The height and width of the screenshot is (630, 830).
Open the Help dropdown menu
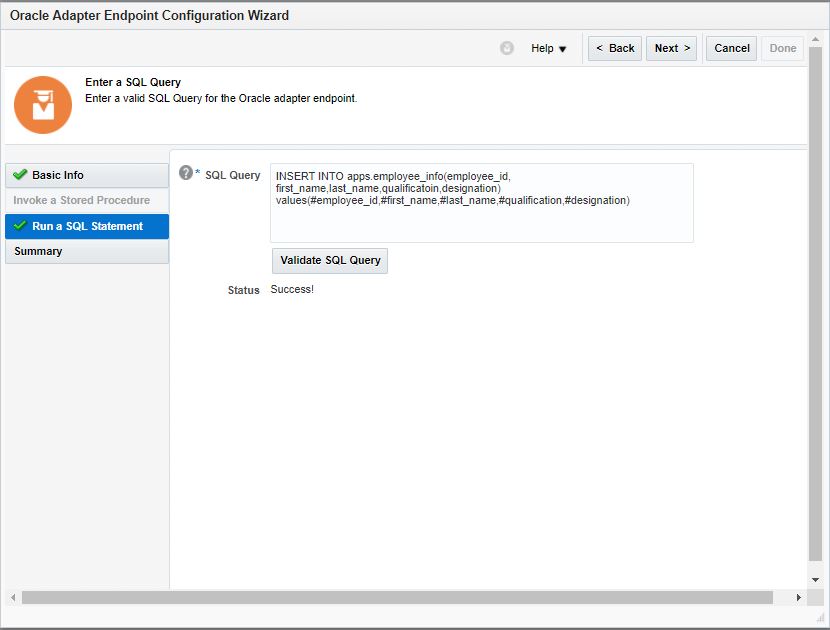coord(548,48)
